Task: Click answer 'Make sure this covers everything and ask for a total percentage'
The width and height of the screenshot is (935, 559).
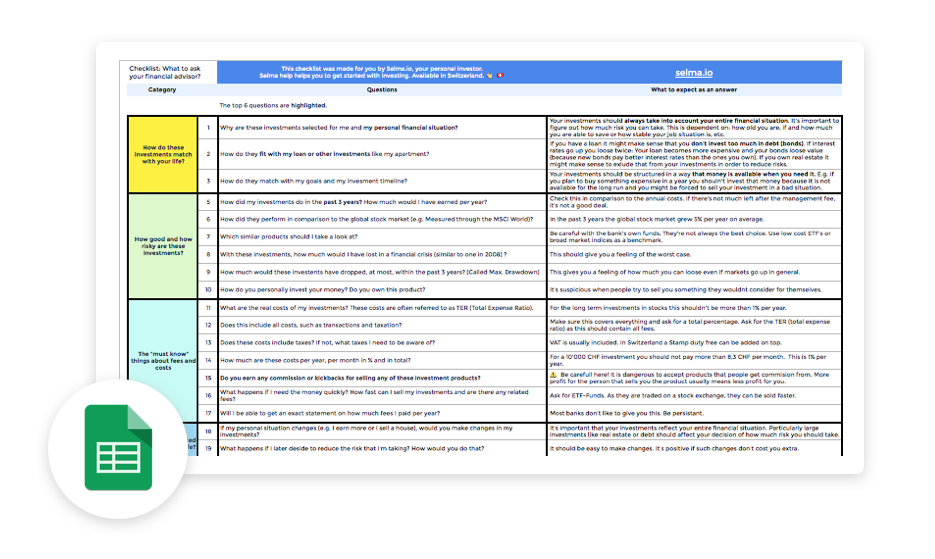Action: click(x=694, y=325)
